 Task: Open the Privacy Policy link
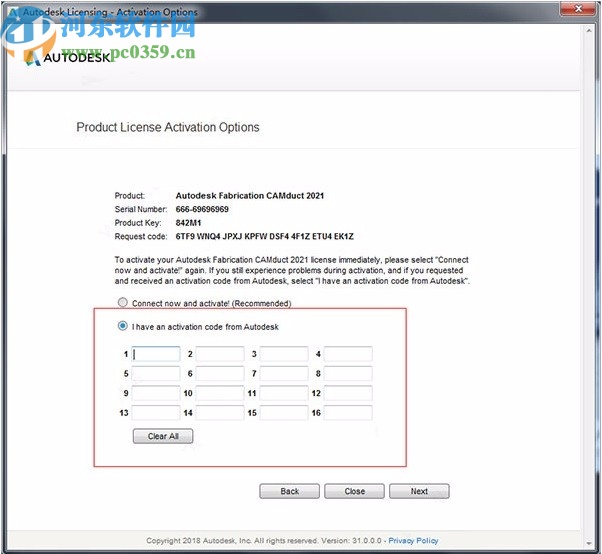tap(413, 541)
